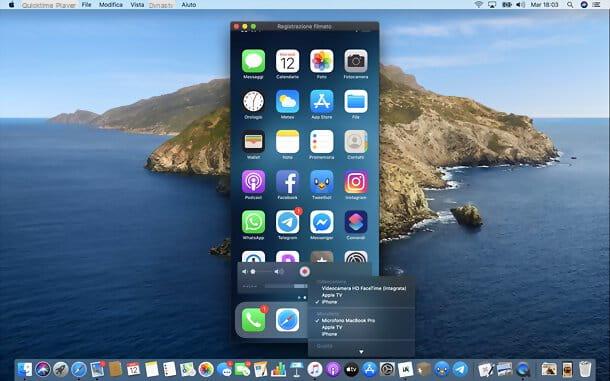Open the Foto app on the iPhone screen
The image size is (610, 381).
pos(322,61)
